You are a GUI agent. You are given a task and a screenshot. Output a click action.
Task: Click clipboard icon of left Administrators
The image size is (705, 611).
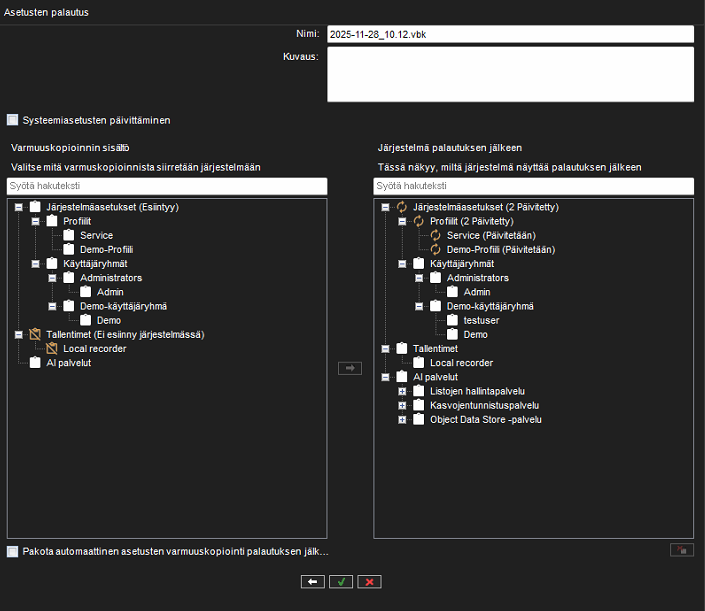69,277
